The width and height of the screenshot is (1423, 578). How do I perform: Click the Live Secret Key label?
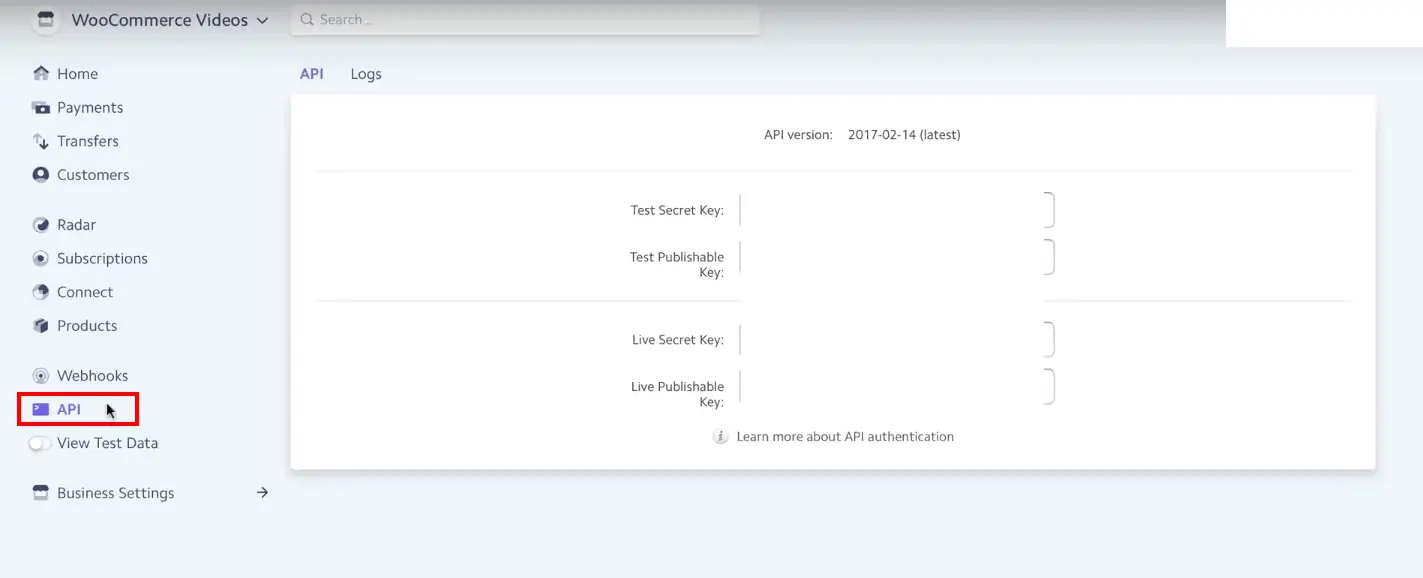(x=678, y=340)
